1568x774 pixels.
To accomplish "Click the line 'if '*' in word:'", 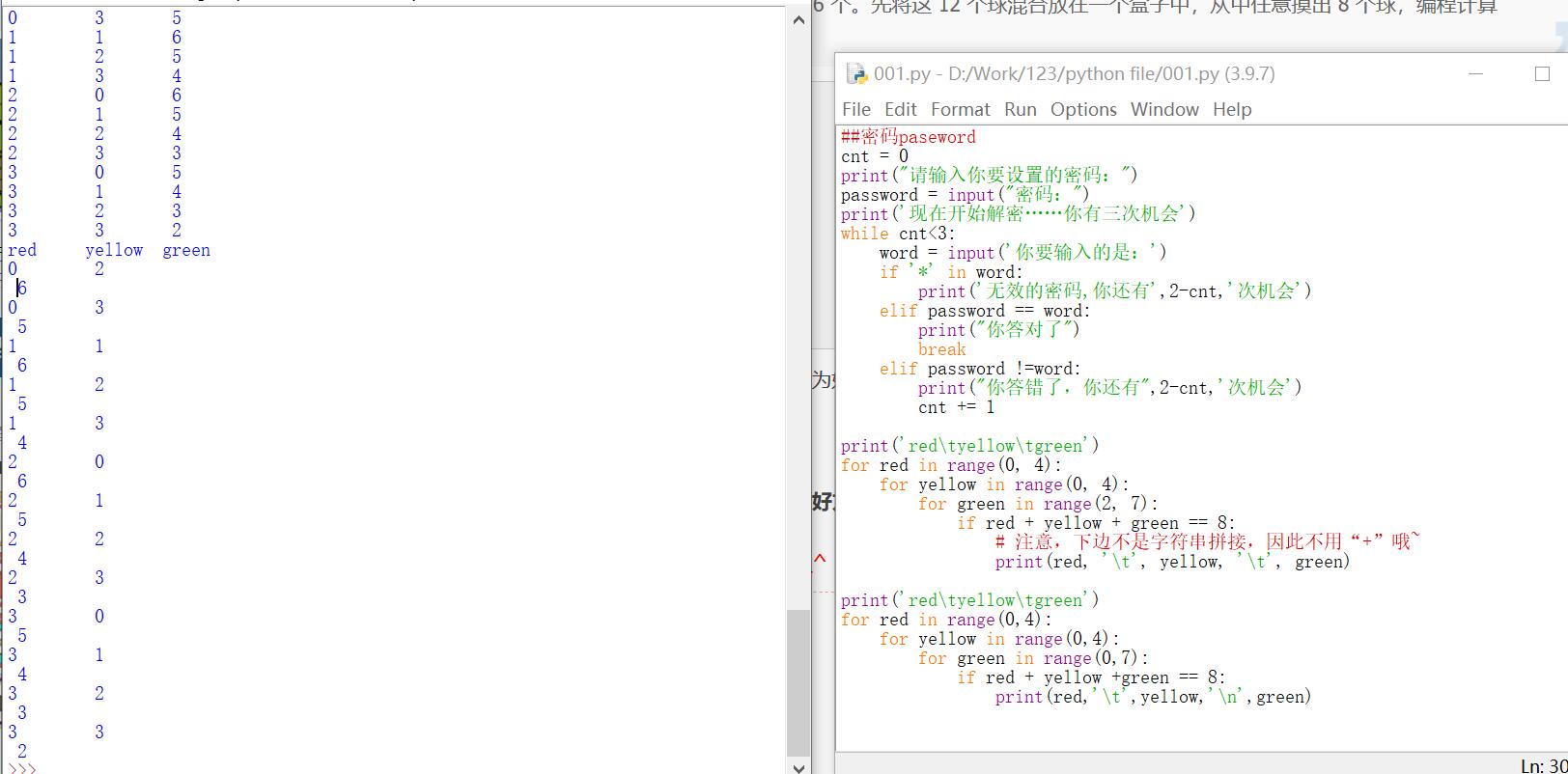I will pos(951,272).
